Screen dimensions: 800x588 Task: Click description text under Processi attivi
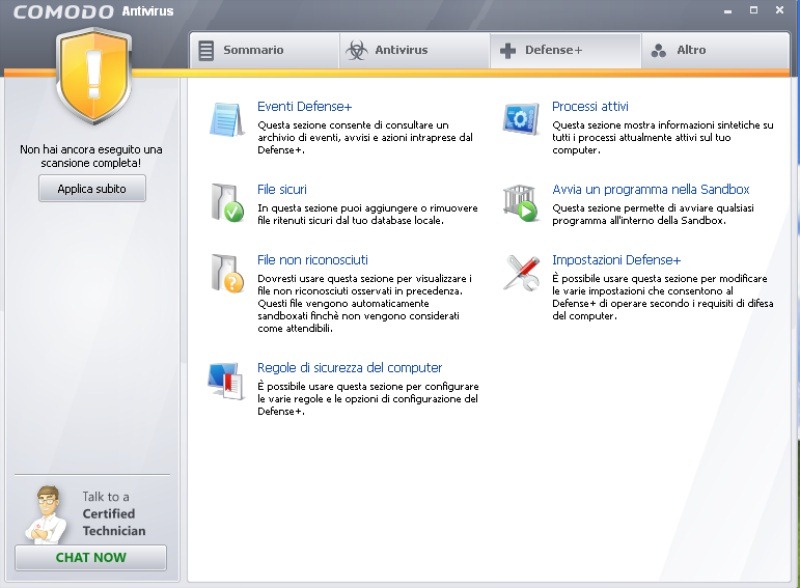pyautogui.click(x=663, y=137)
